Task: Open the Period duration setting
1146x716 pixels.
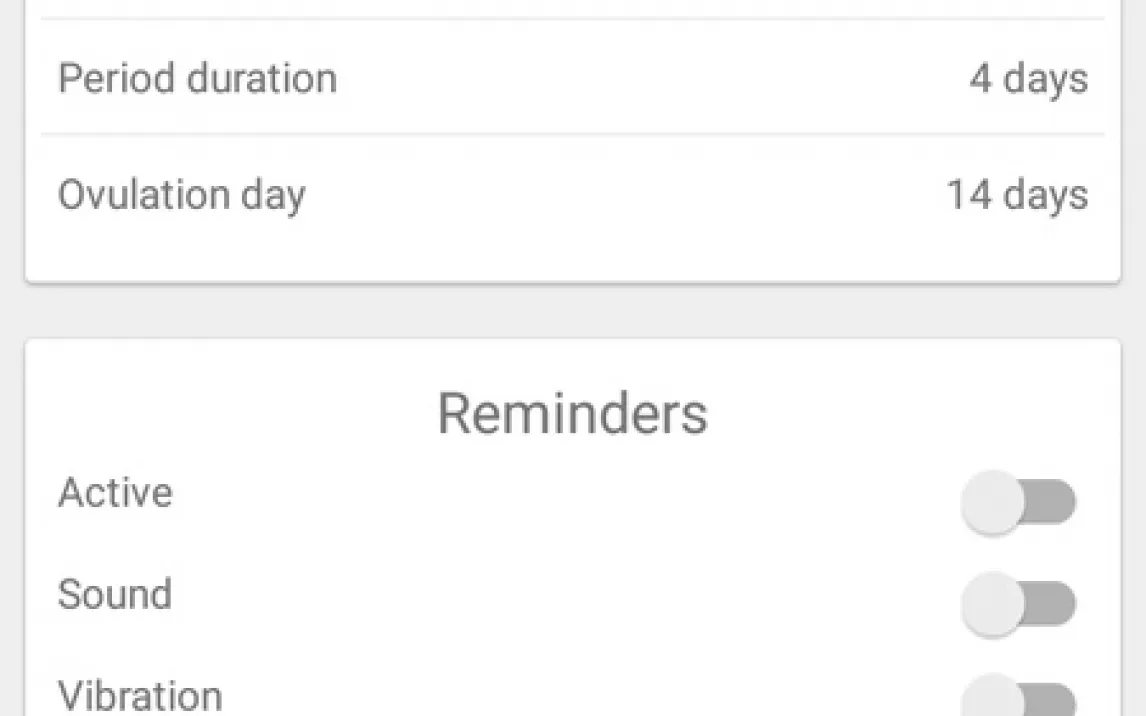Action: click(x=198, y=78)
